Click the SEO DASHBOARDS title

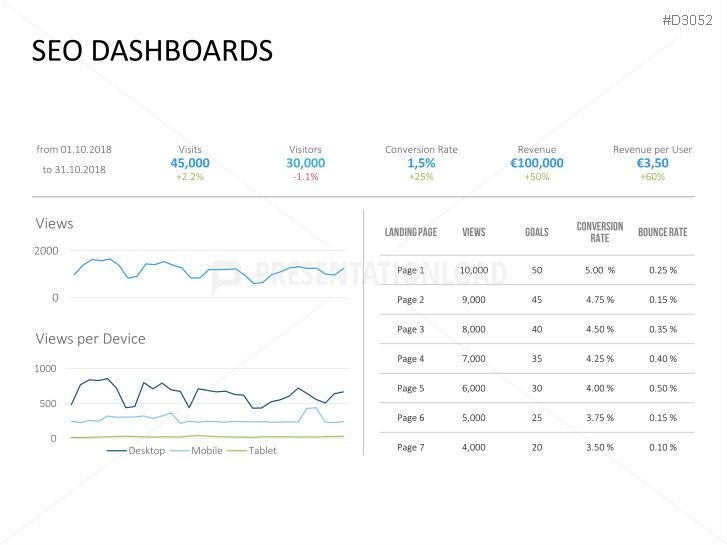[x=152, y=51]
